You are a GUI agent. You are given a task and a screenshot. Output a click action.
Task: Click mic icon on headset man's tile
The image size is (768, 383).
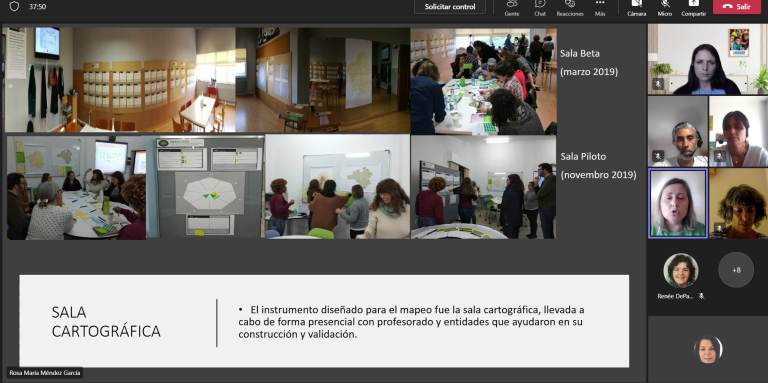pyautogui.click(x=658, y=156)
